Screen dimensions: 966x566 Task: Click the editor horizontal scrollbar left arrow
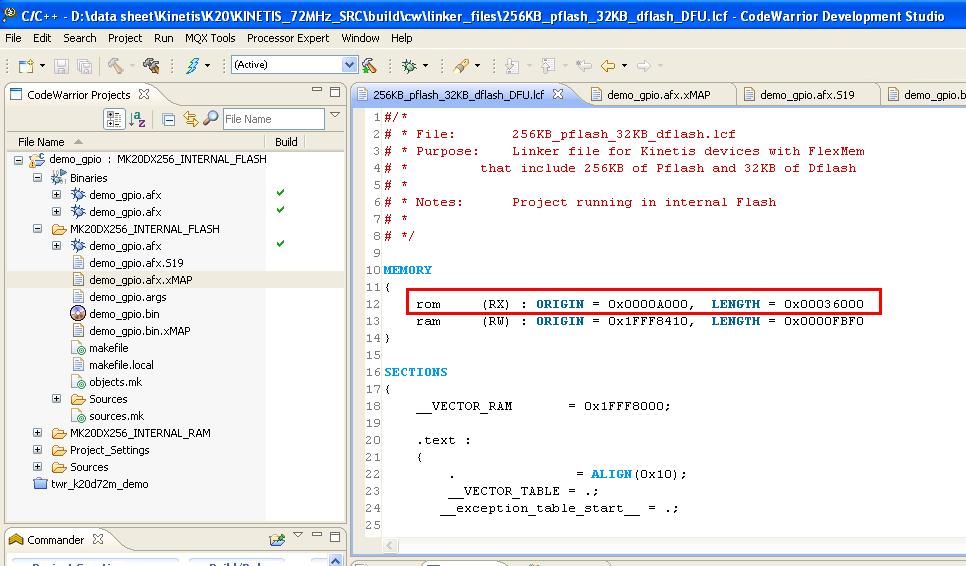click(x=390, y=546)
